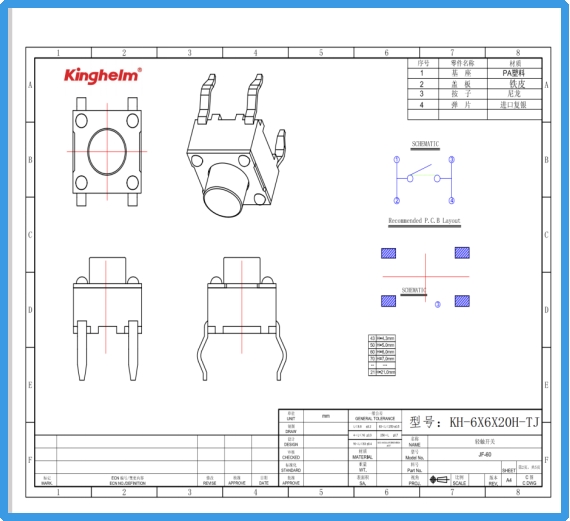Select terminal 1 circle in switch schematic
The height and width of the screenshot is (521, 570).
(397, 159)
